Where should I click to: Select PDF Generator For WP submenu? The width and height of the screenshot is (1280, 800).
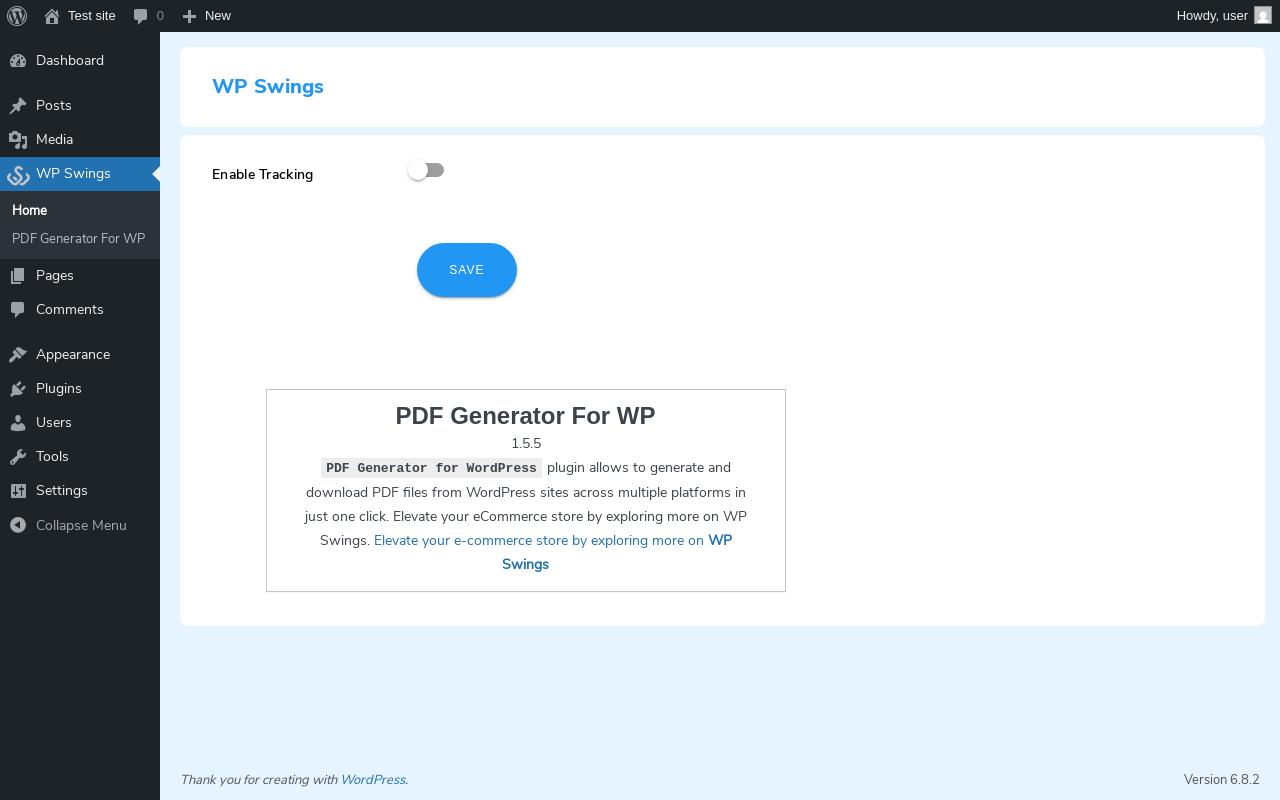coord(79,238)
